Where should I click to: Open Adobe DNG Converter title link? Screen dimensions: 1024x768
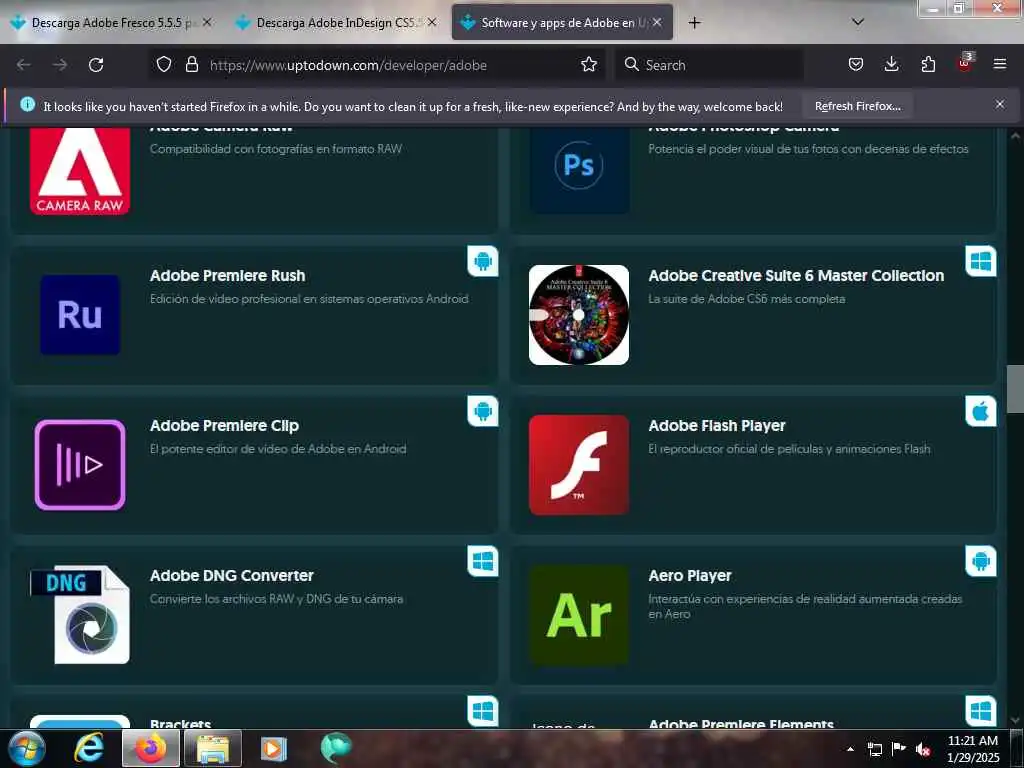231,576
